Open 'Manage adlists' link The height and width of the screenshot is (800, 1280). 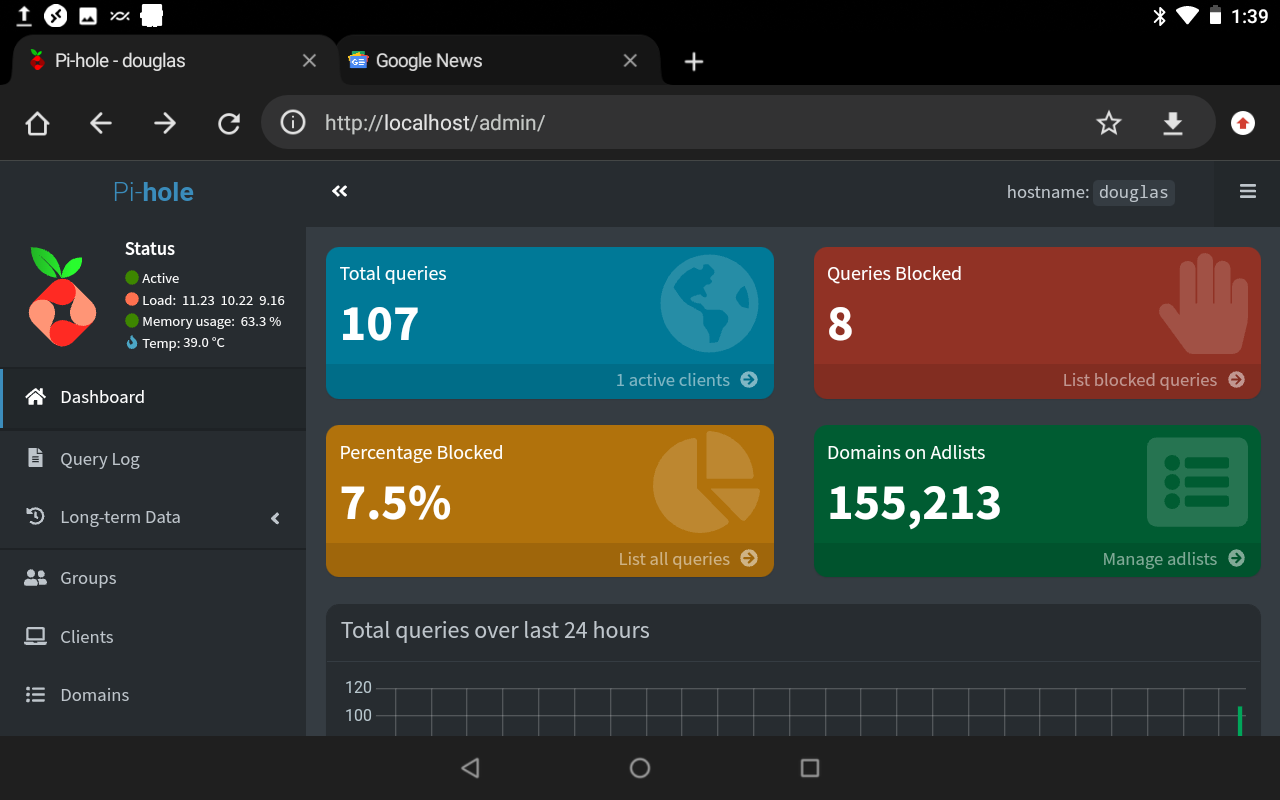tap(1174, 559)
